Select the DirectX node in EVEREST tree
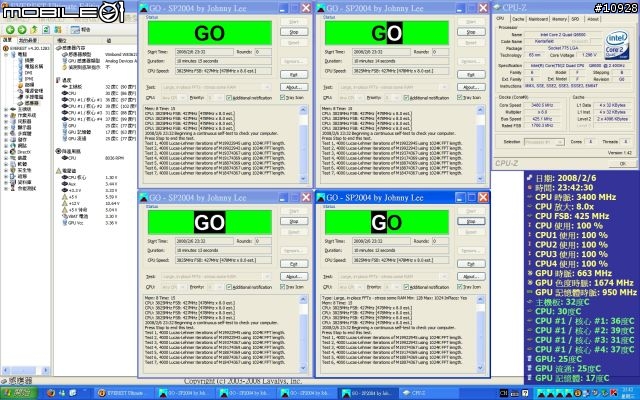The image size is (640, 400). [21, 152]
